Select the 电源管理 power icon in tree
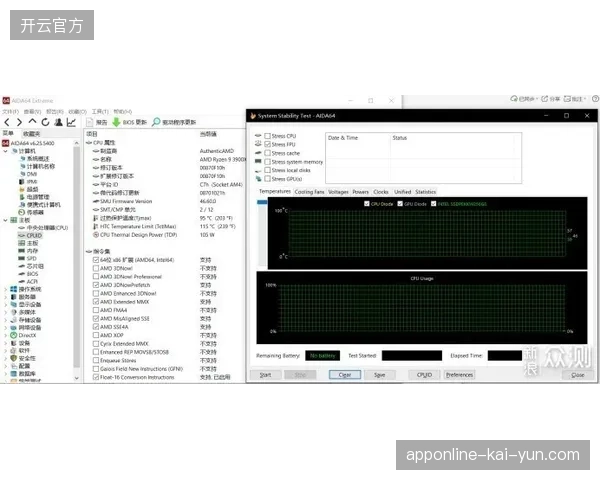 22,197
